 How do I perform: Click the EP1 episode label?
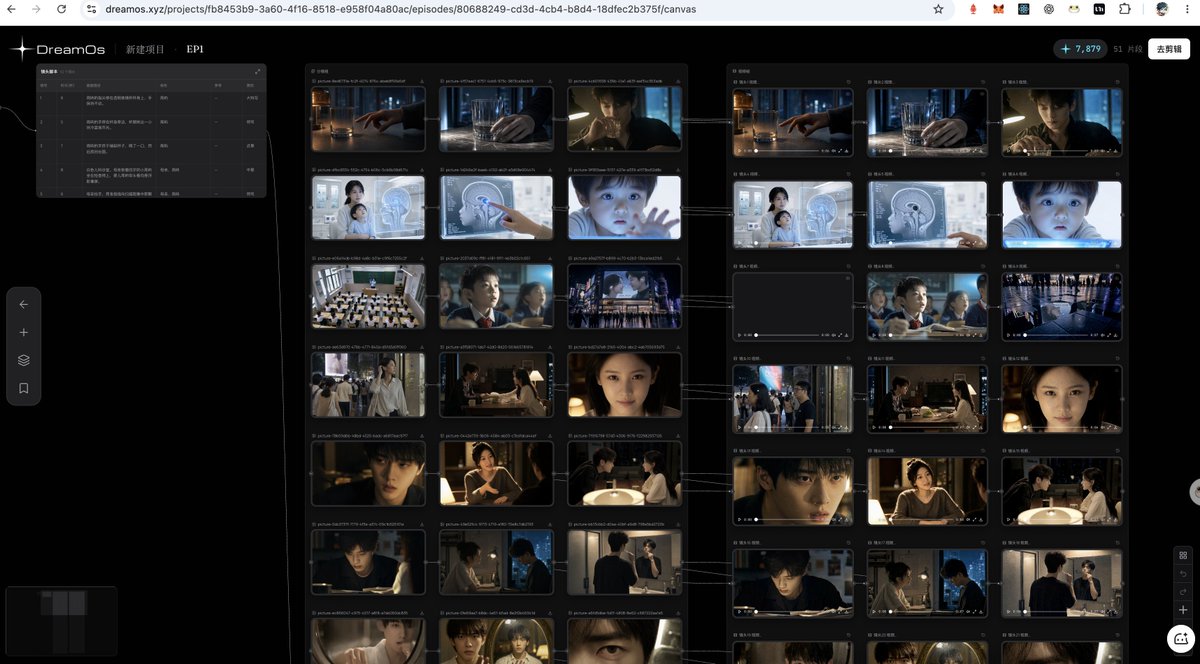[195, 49]
